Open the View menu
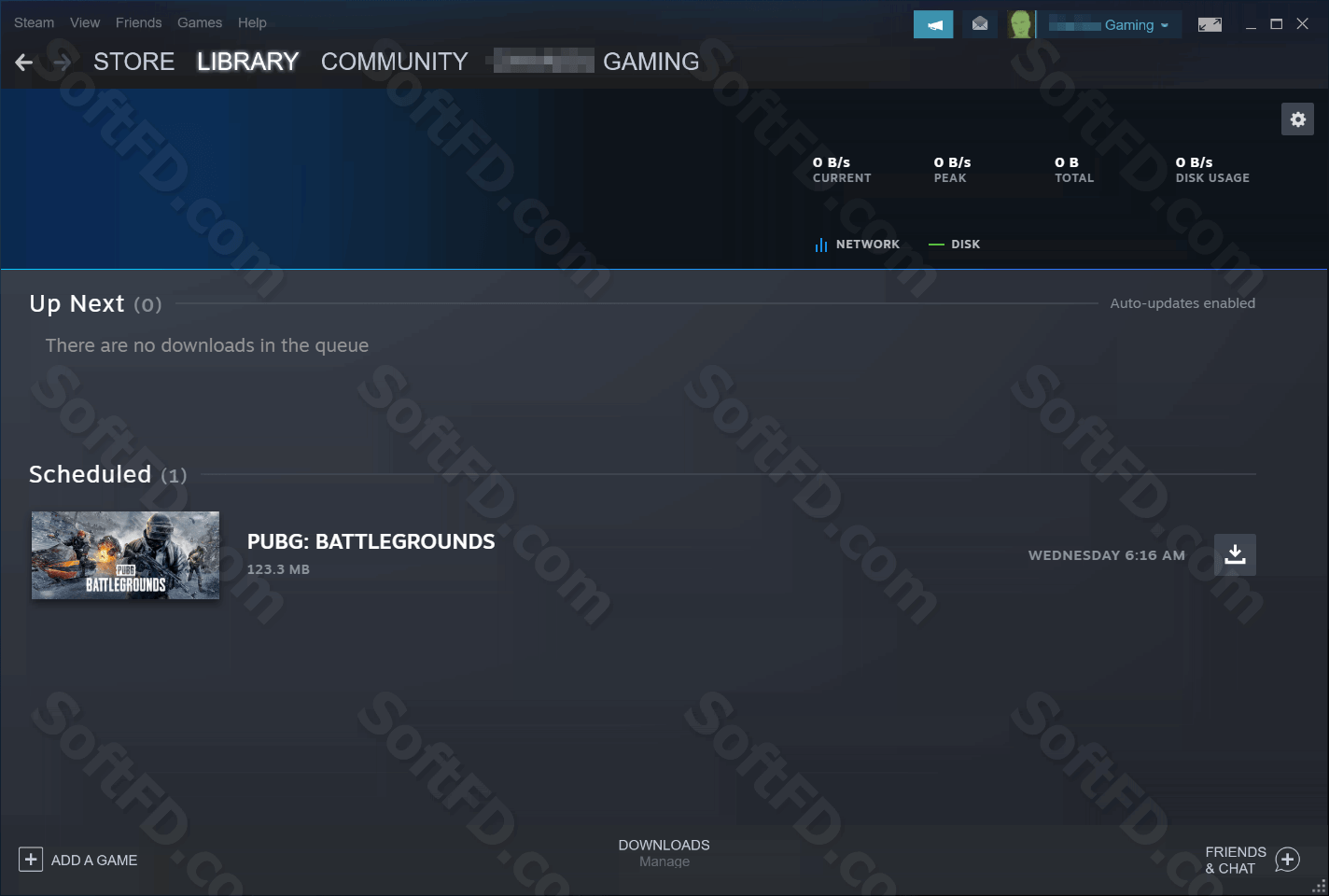The width and height of the screenshot is (1329, 896). tap(85, 22)
